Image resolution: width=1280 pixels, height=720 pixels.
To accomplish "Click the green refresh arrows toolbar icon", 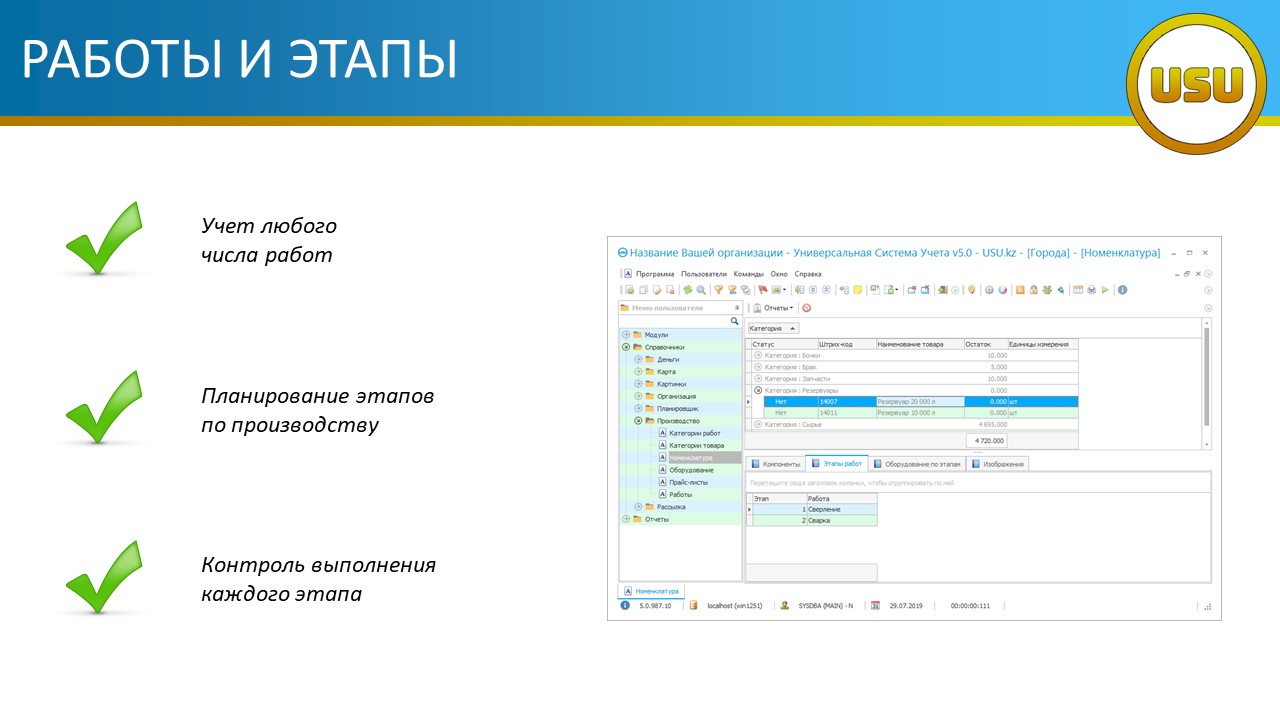I will (687, 290).
